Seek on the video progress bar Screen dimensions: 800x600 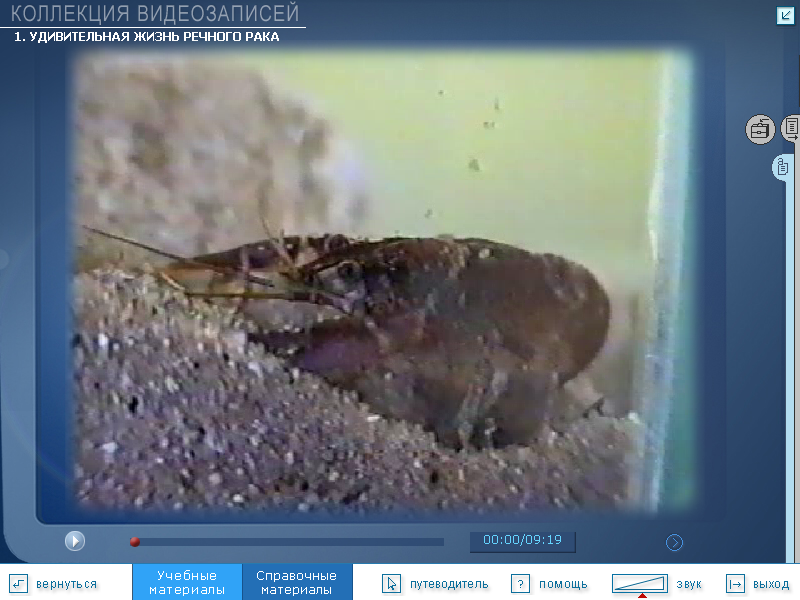click(287, 542)
